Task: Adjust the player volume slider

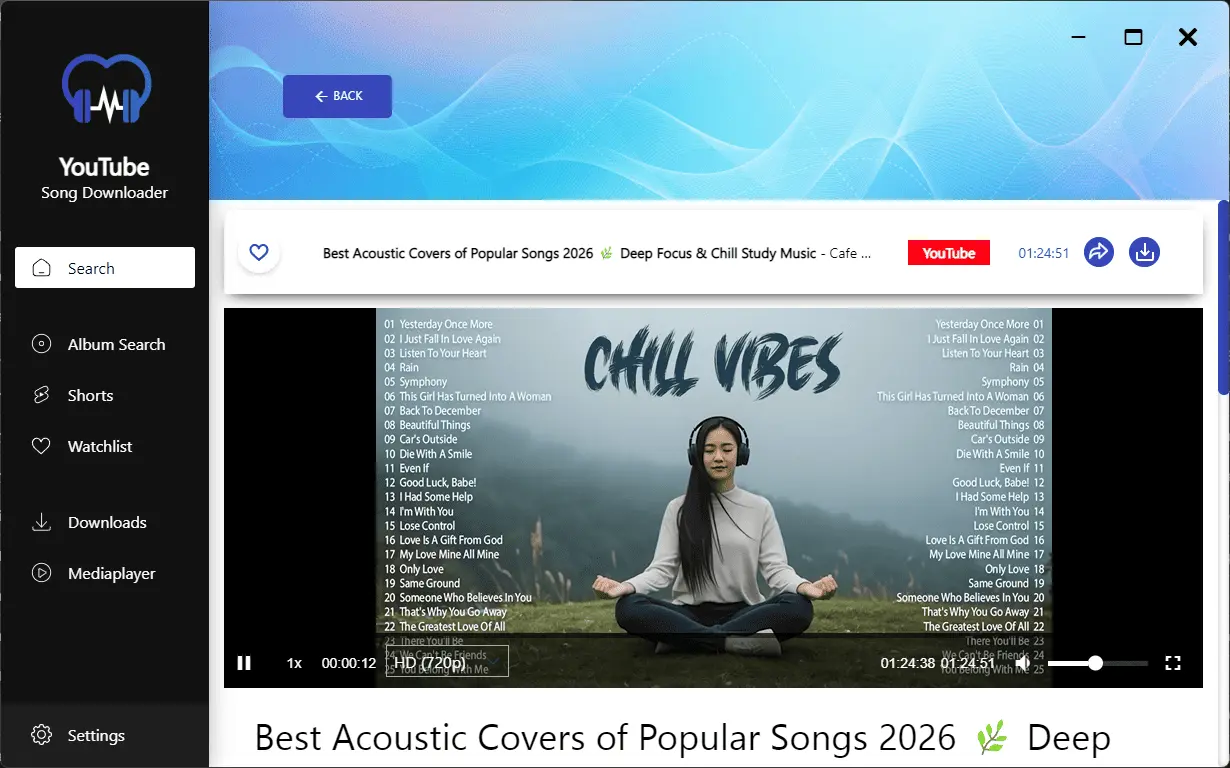Action: [1097, 663]
